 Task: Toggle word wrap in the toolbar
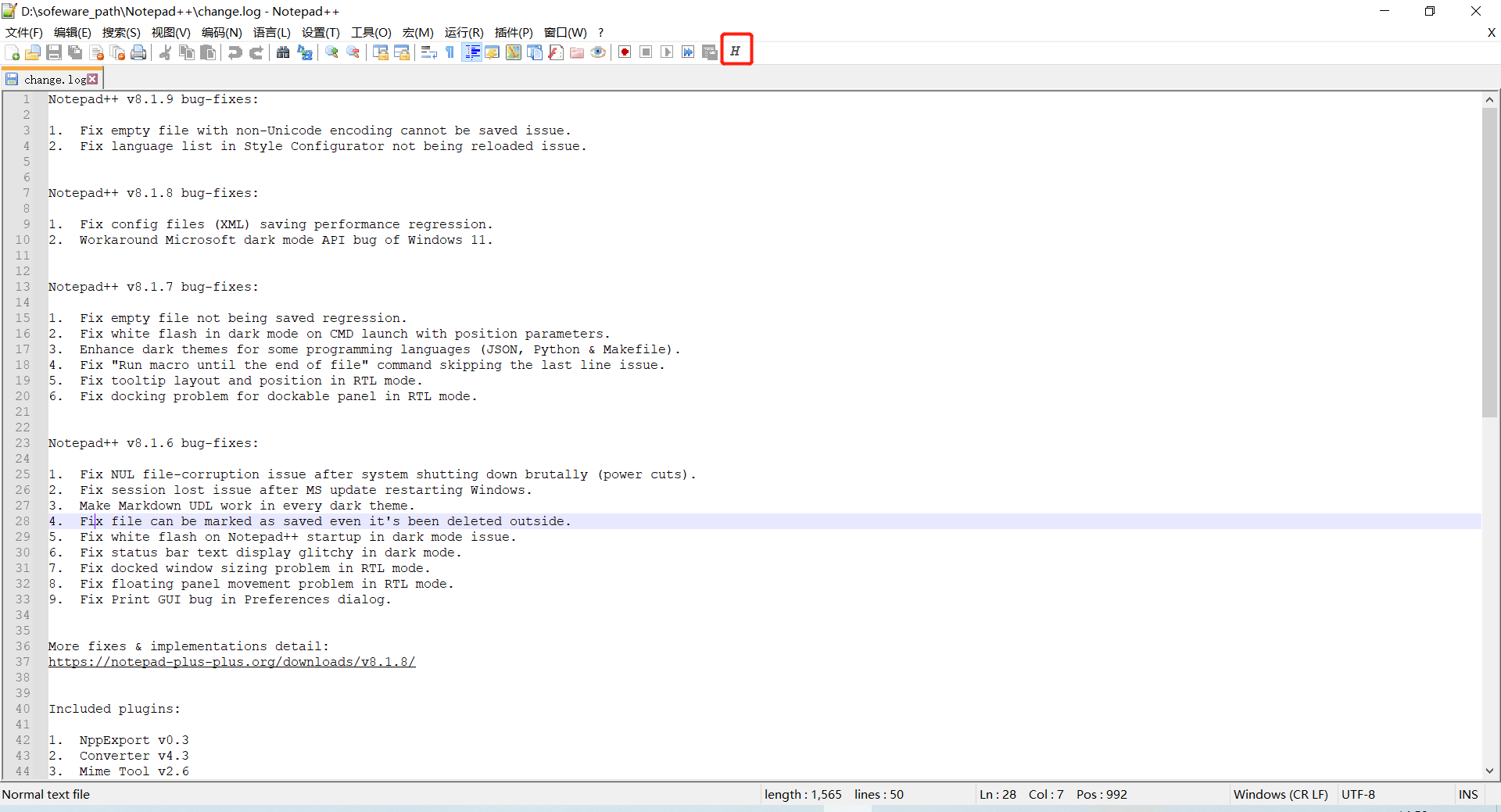pyautogui.click(x=428, y=52)
